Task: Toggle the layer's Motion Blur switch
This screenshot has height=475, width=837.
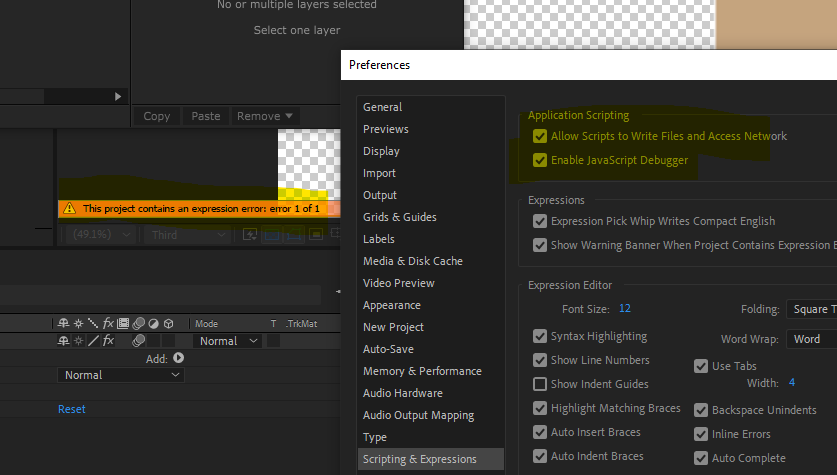Action: click(x=138, y=341)
